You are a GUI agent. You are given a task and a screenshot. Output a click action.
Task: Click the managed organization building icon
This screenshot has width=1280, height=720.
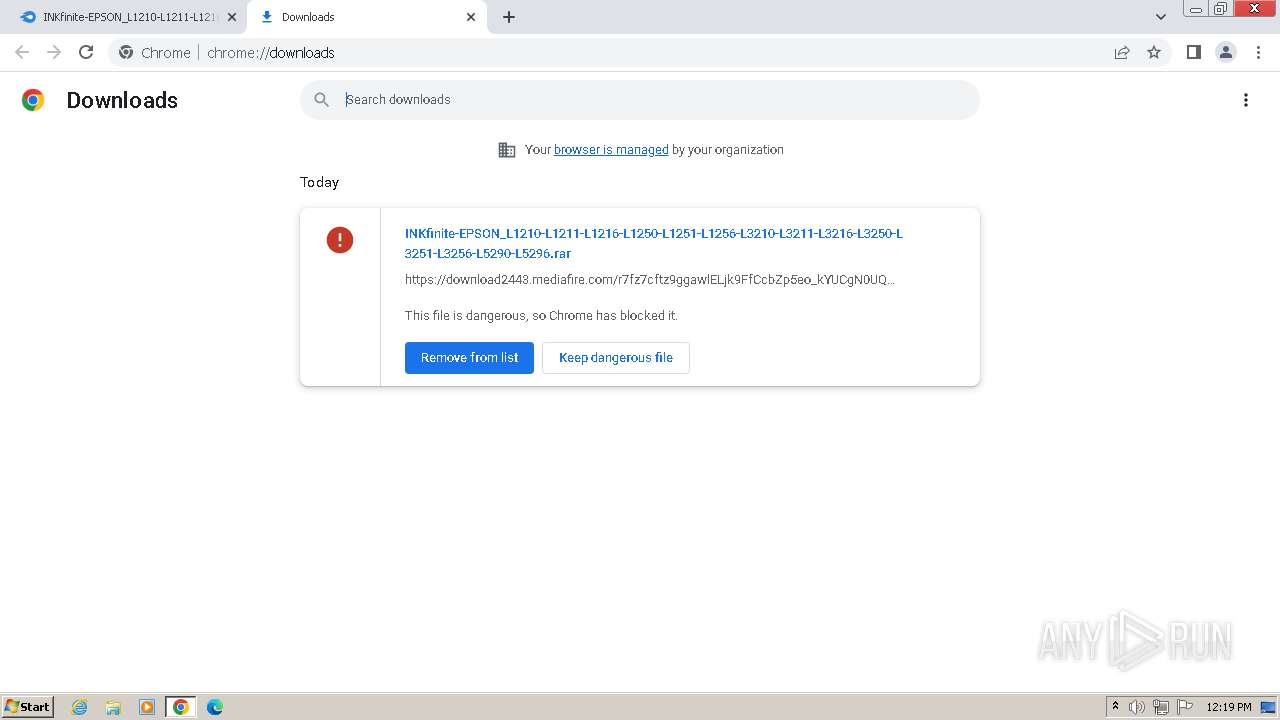[x=507, y=149]
